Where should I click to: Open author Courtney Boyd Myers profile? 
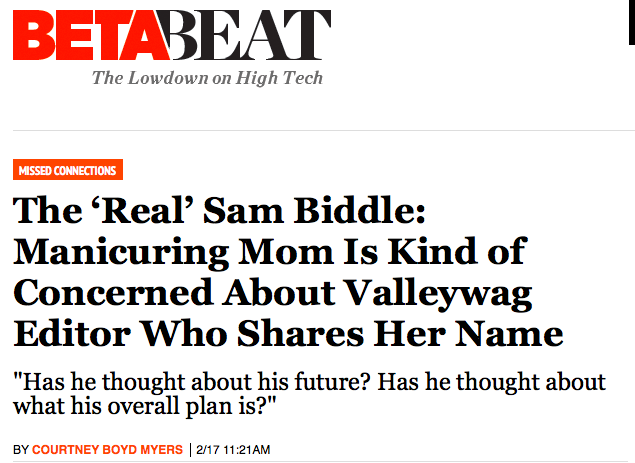109,449
